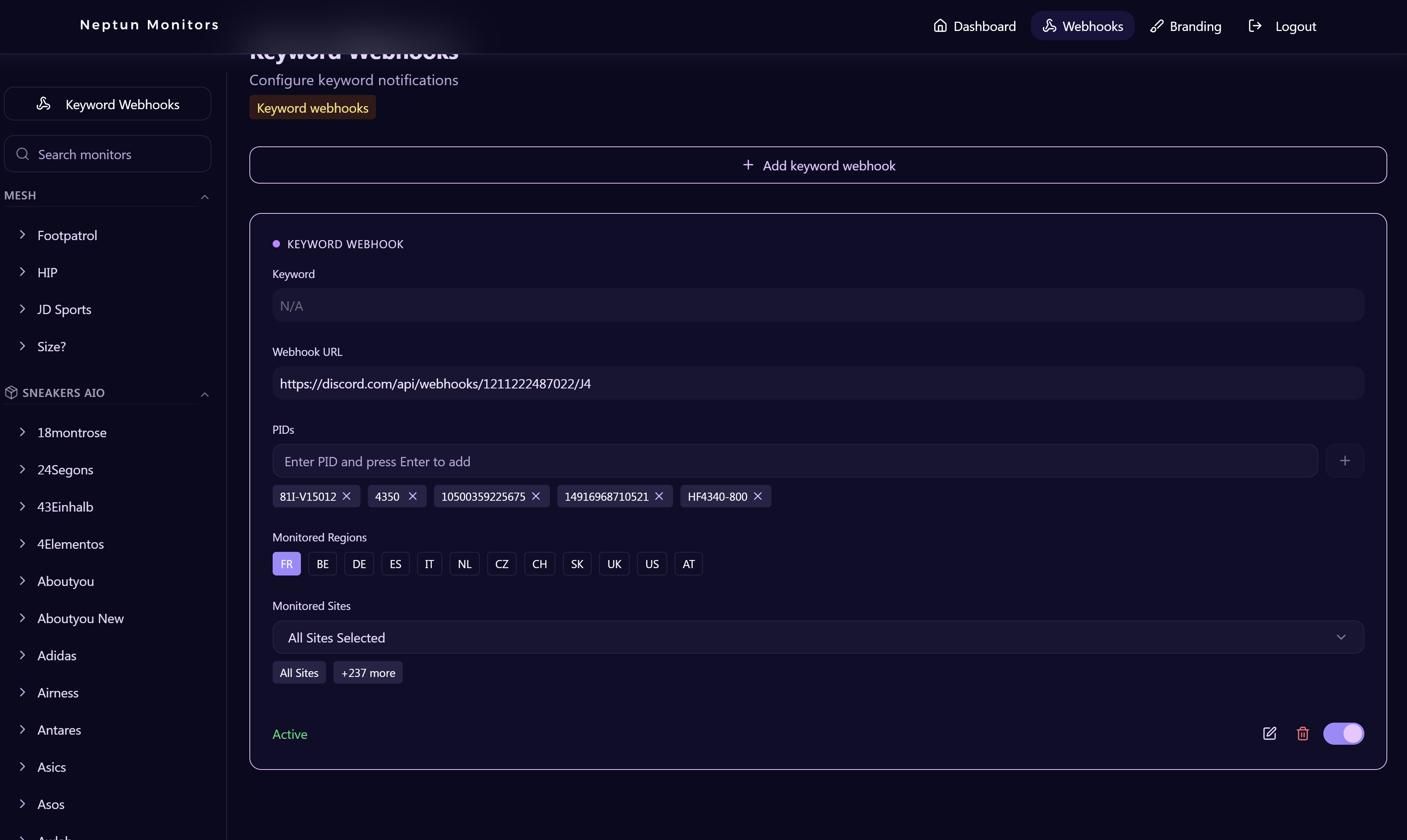Remove PID tag 14916968710521

[x=660, y=496]
